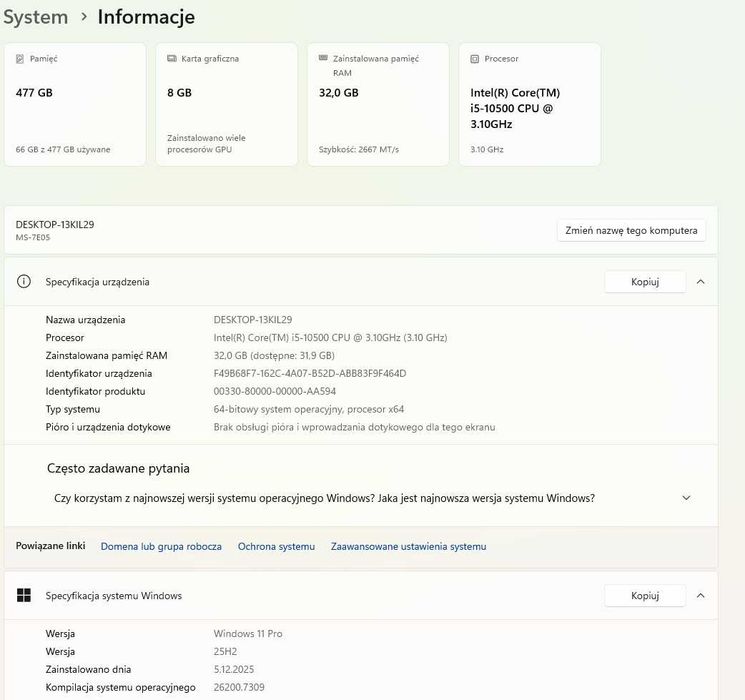Rename PC with Zmień nazwę tego komputera
This screenshot has height=700, width=745.
pos(631,231)
